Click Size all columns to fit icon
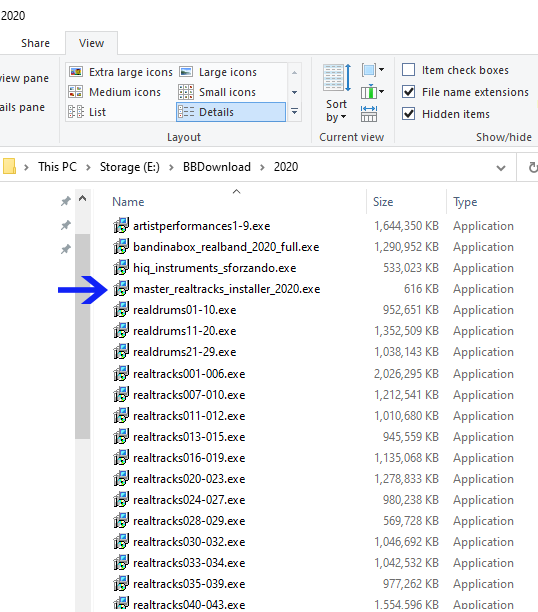 (x=369, y=114)
